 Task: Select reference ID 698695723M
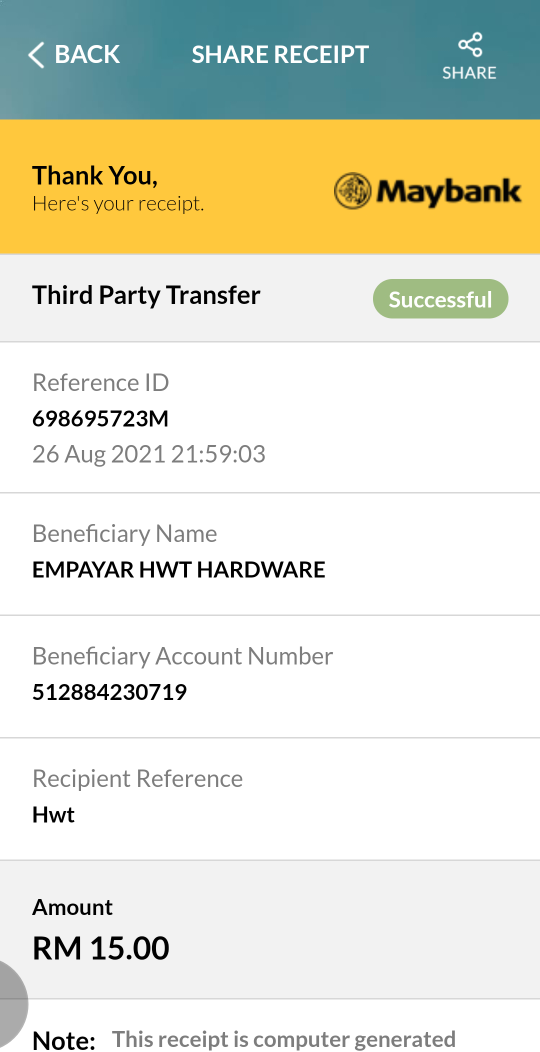point(100,419)
